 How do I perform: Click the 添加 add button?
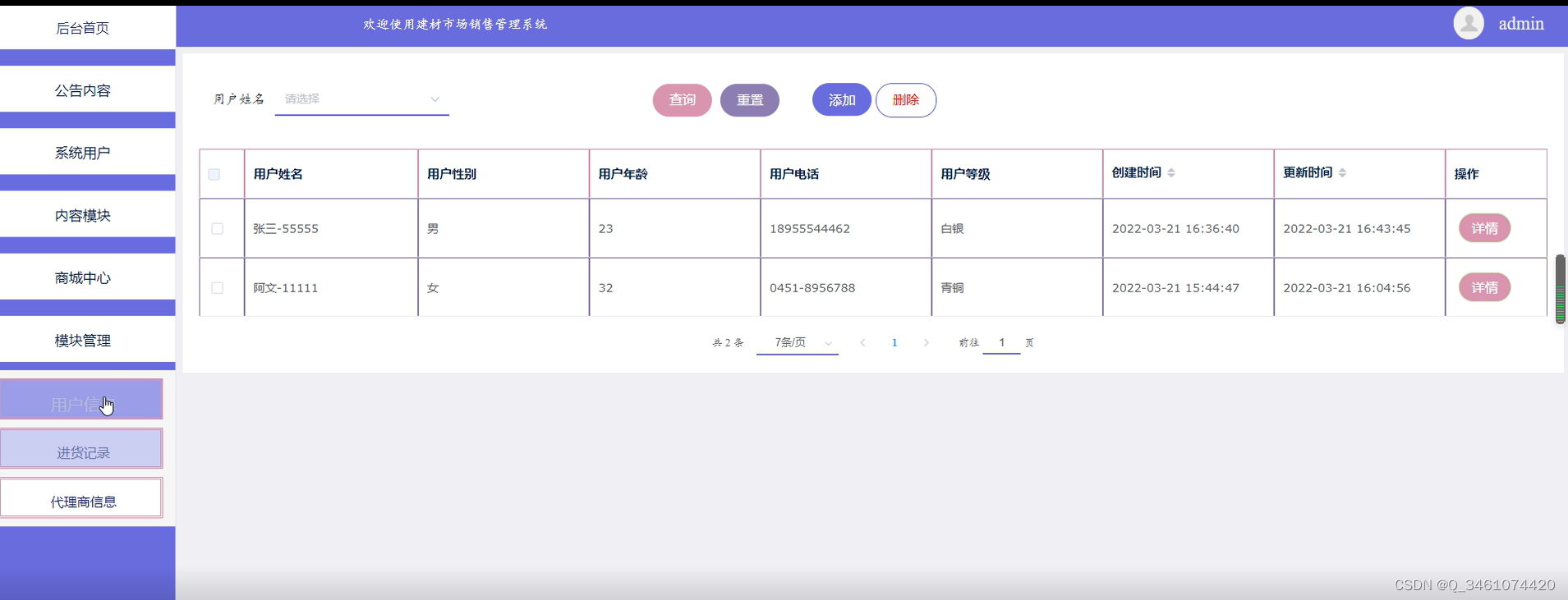(842, 100)
